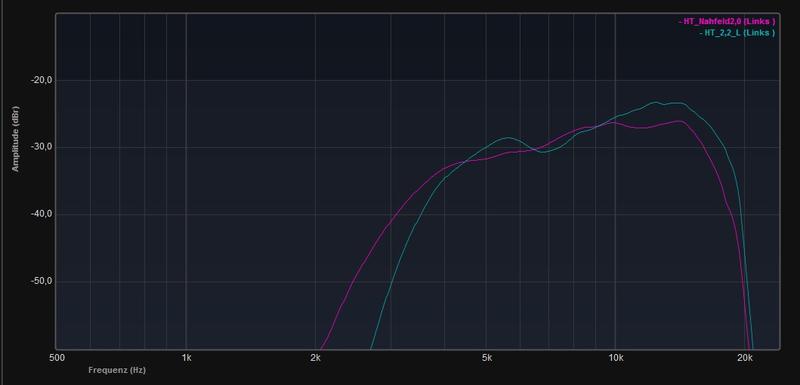Click the curves' crossing point near 9 kHz
This screenshot has width=800, height=385.
pyautogui.click(x=596, y=125)
